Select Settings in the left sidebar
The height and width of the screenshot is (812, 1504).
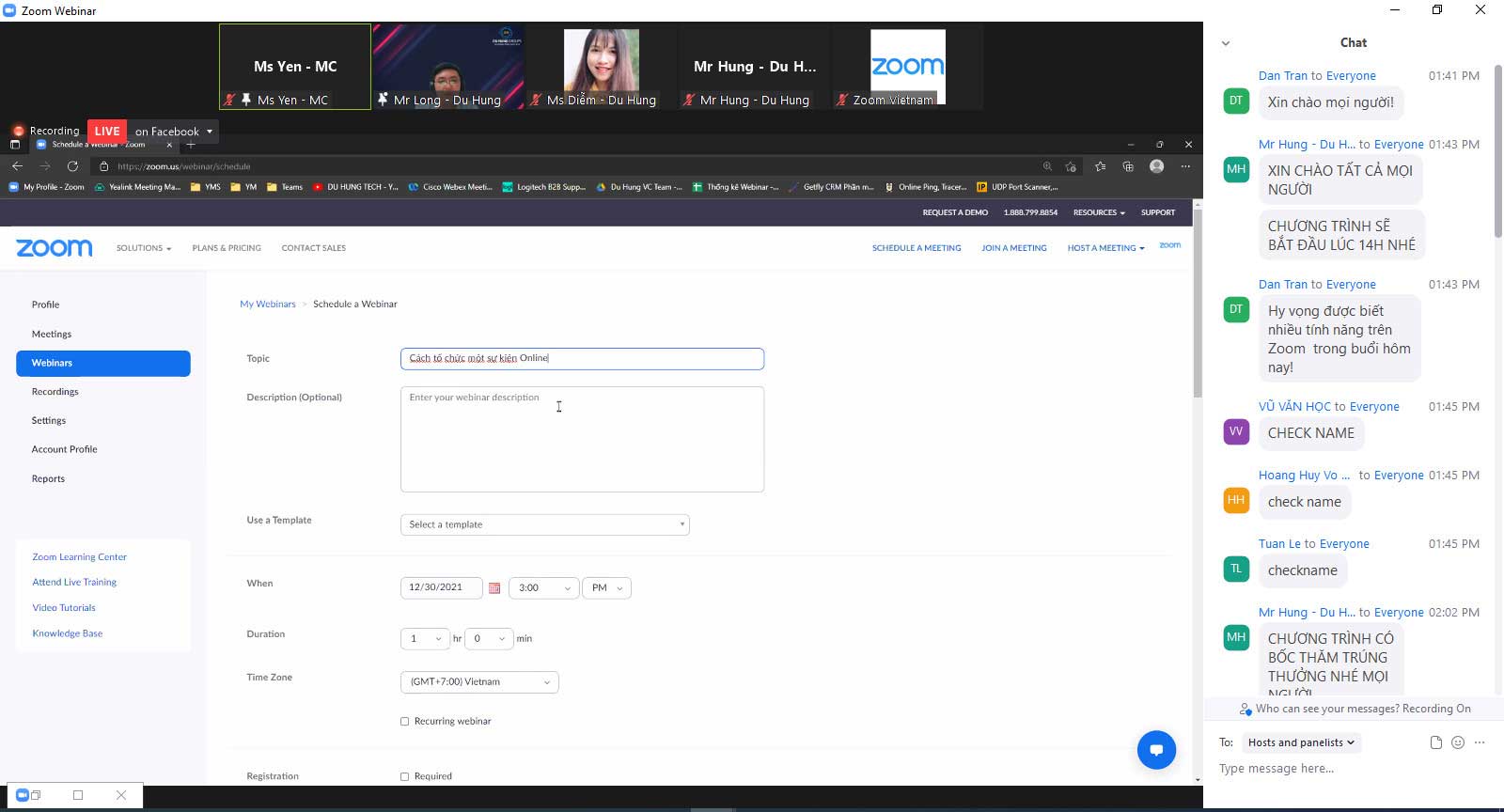tap(49, 421)
